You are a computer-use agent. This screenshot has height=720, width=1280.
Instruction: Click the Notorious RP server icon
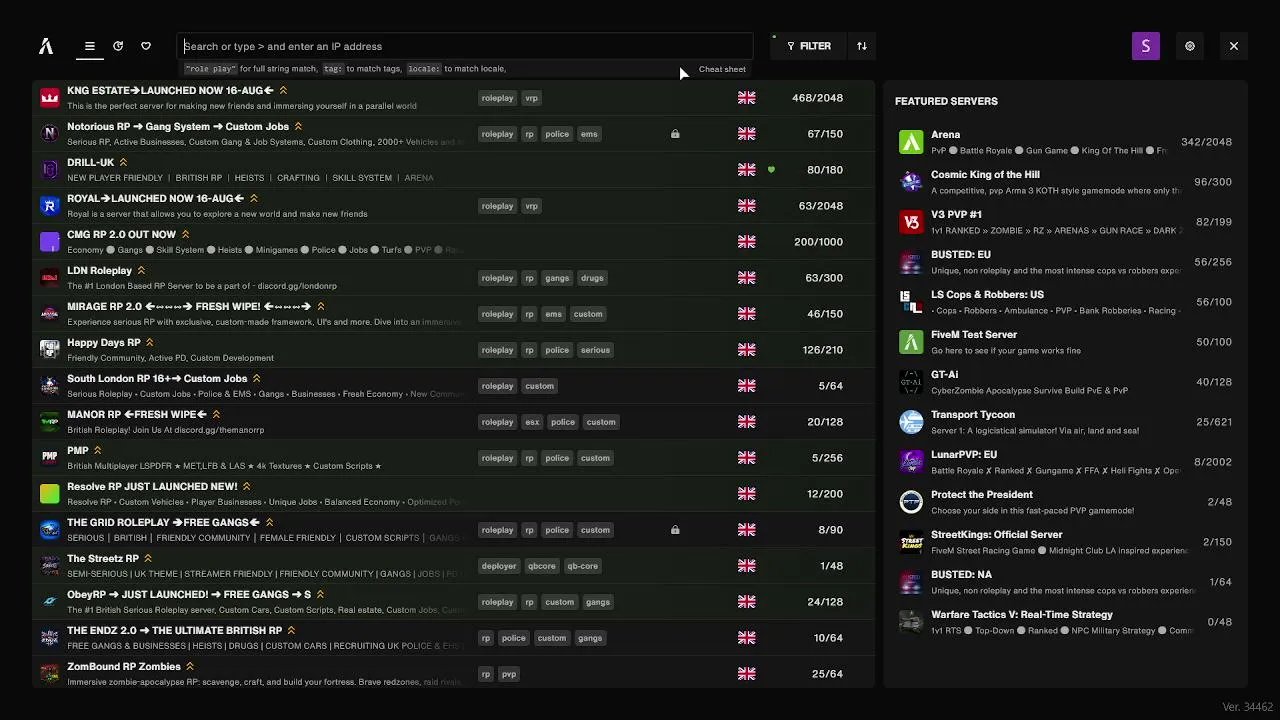[49, 134]
